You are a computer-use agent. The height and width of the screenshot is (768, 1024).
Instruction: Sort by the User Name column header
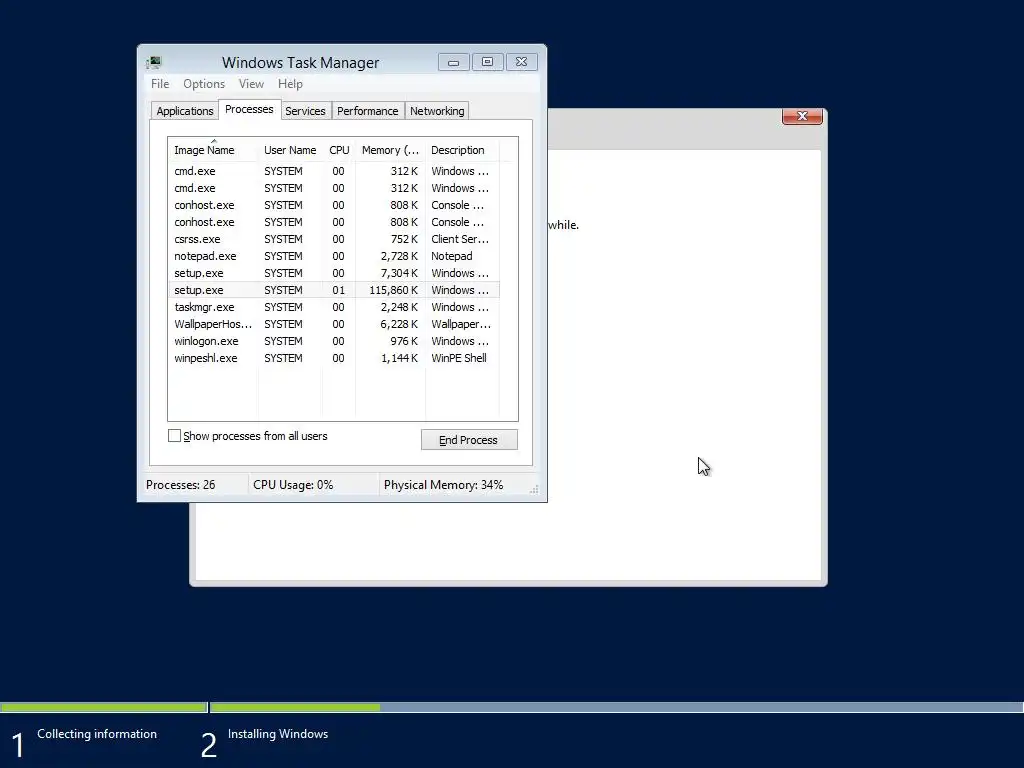(290, 150)
